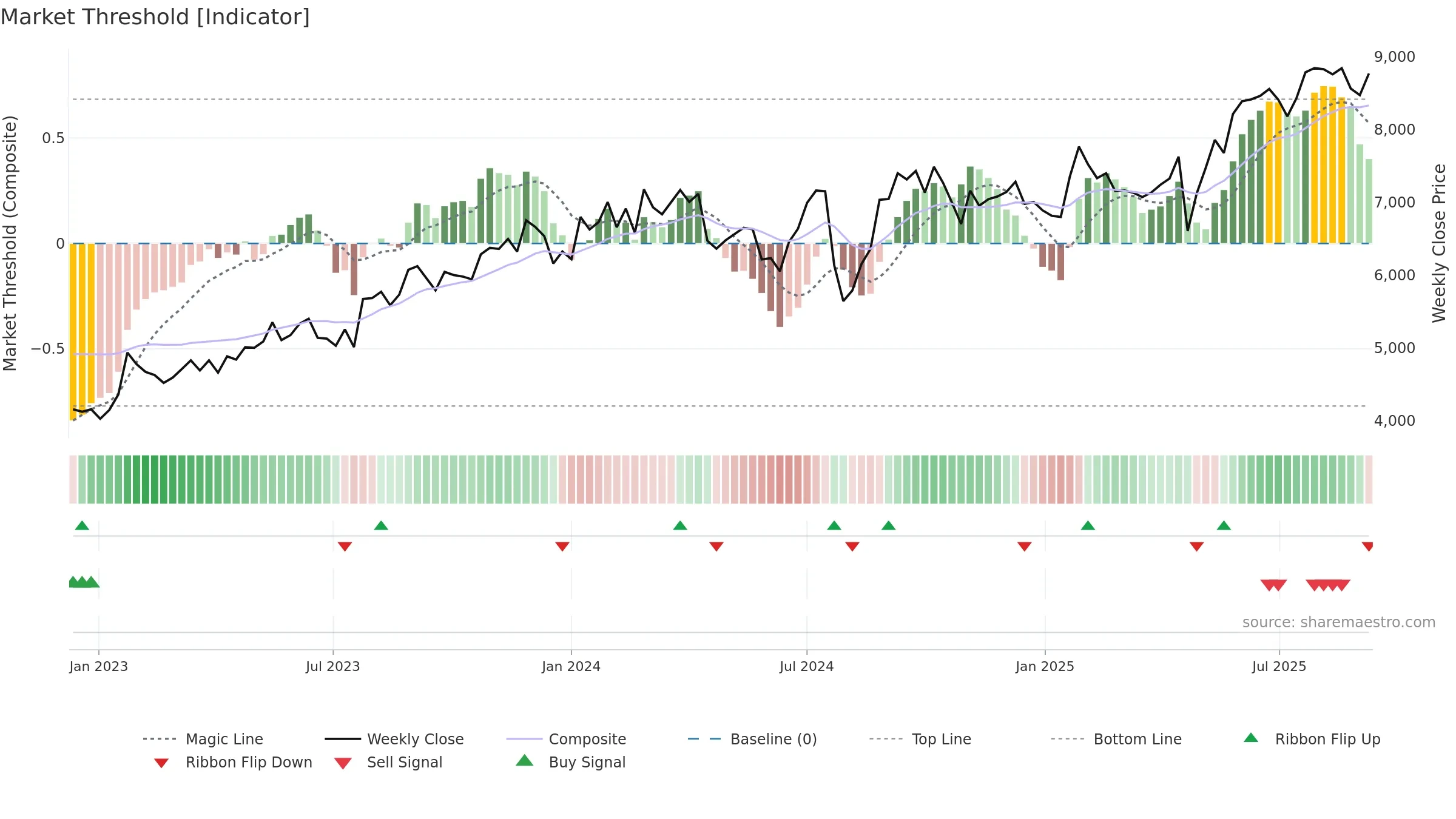The image size is (1456, 819).
Task: Toggle Weekly Close series in legend
Action: [394, 739]
